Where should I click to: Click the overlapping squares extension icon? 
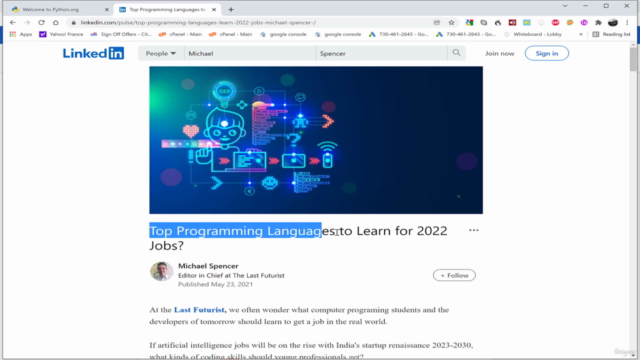(484, 22)
